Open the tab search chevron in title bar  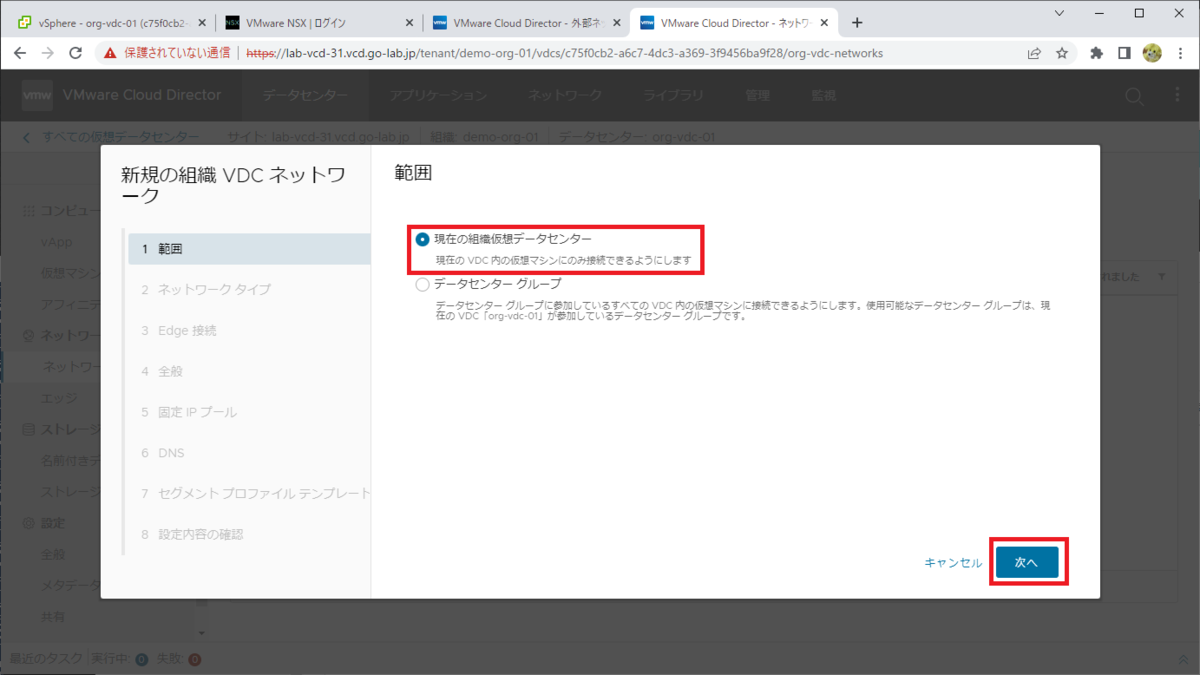(x=1060, y=13)
